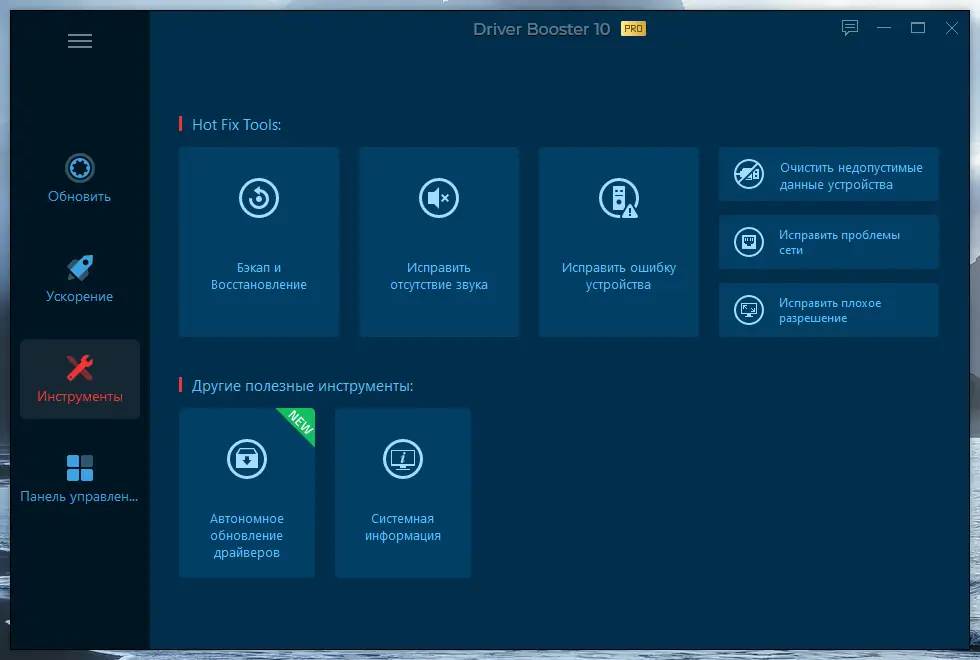Viewport: 980px width, 660px height.
Task: Click Другие полезные инструменты heading
Action: [x=302, y=386]
